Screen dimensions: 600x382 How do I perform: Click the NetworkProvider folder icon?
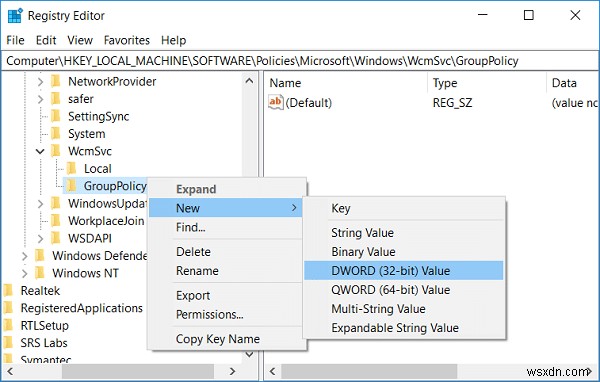click(x=56, y=81)
